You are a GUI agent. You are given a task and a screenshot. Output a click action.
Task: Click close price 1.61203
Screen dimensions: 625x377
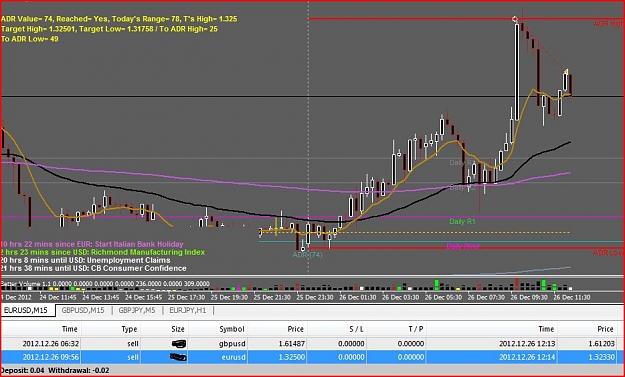600,344
